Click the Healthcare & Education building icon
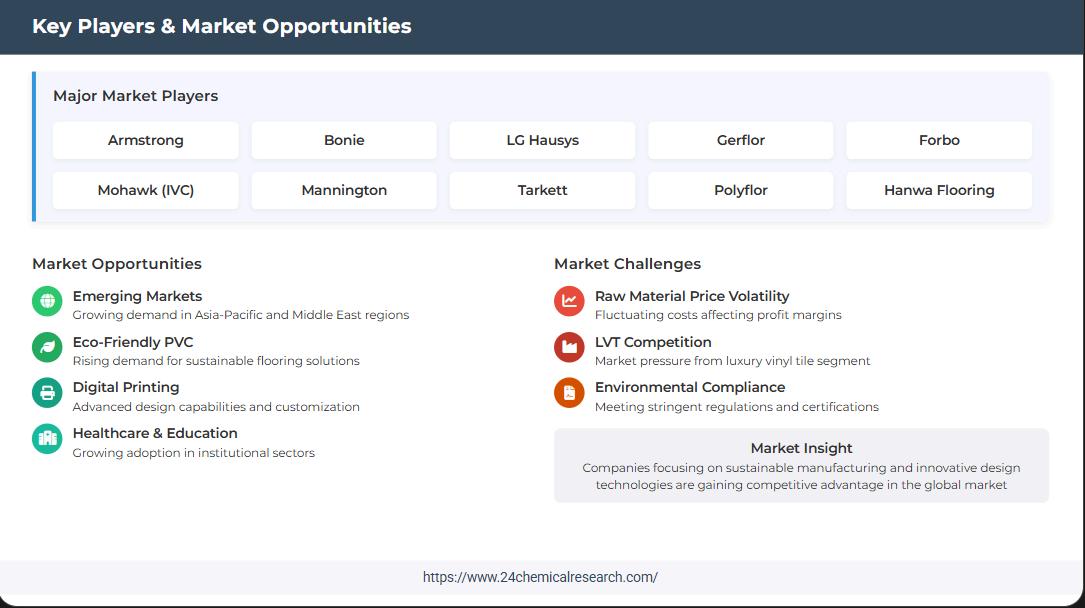 [47, 439]
